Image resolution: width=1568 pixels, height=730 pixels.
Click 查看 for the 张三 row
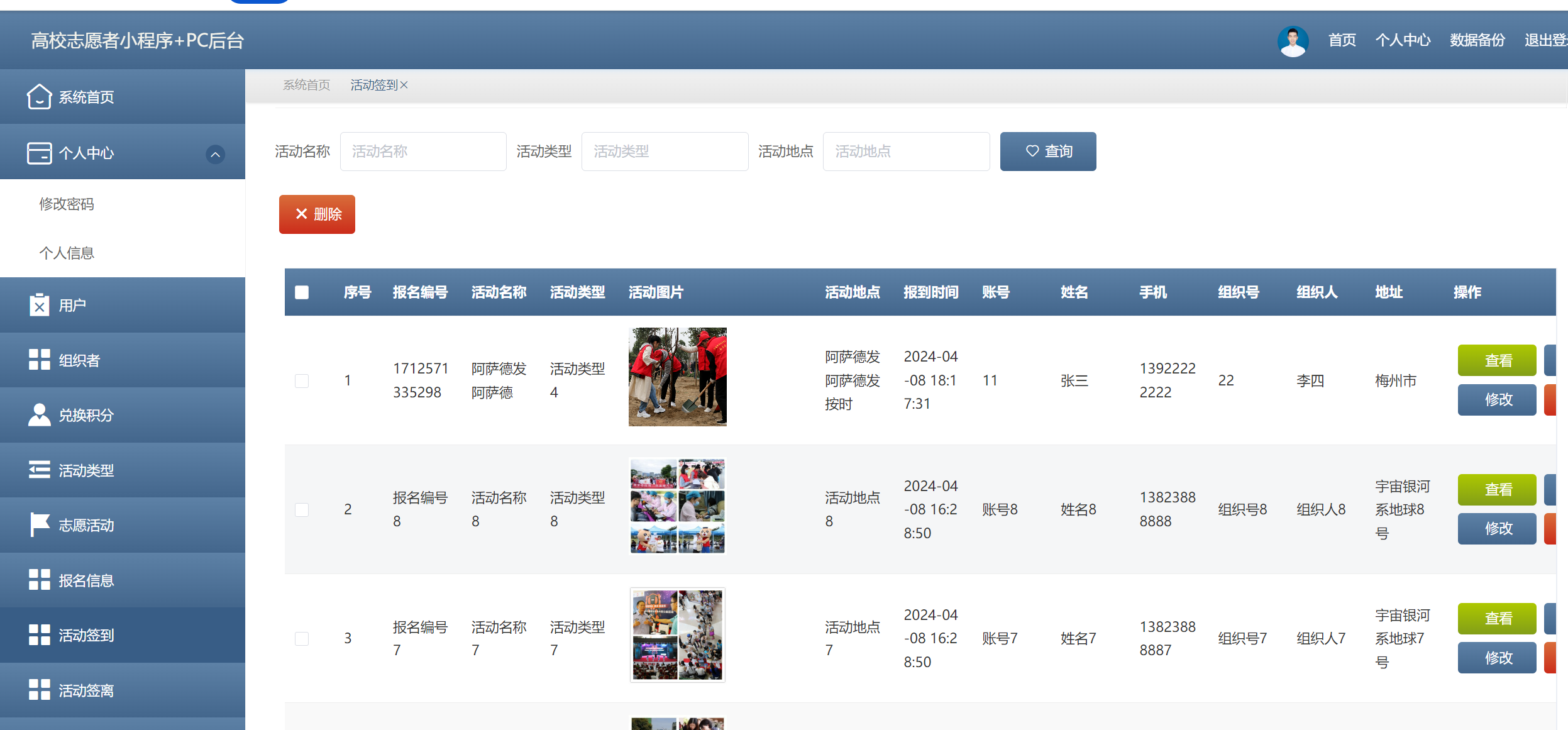(1497, 360)
